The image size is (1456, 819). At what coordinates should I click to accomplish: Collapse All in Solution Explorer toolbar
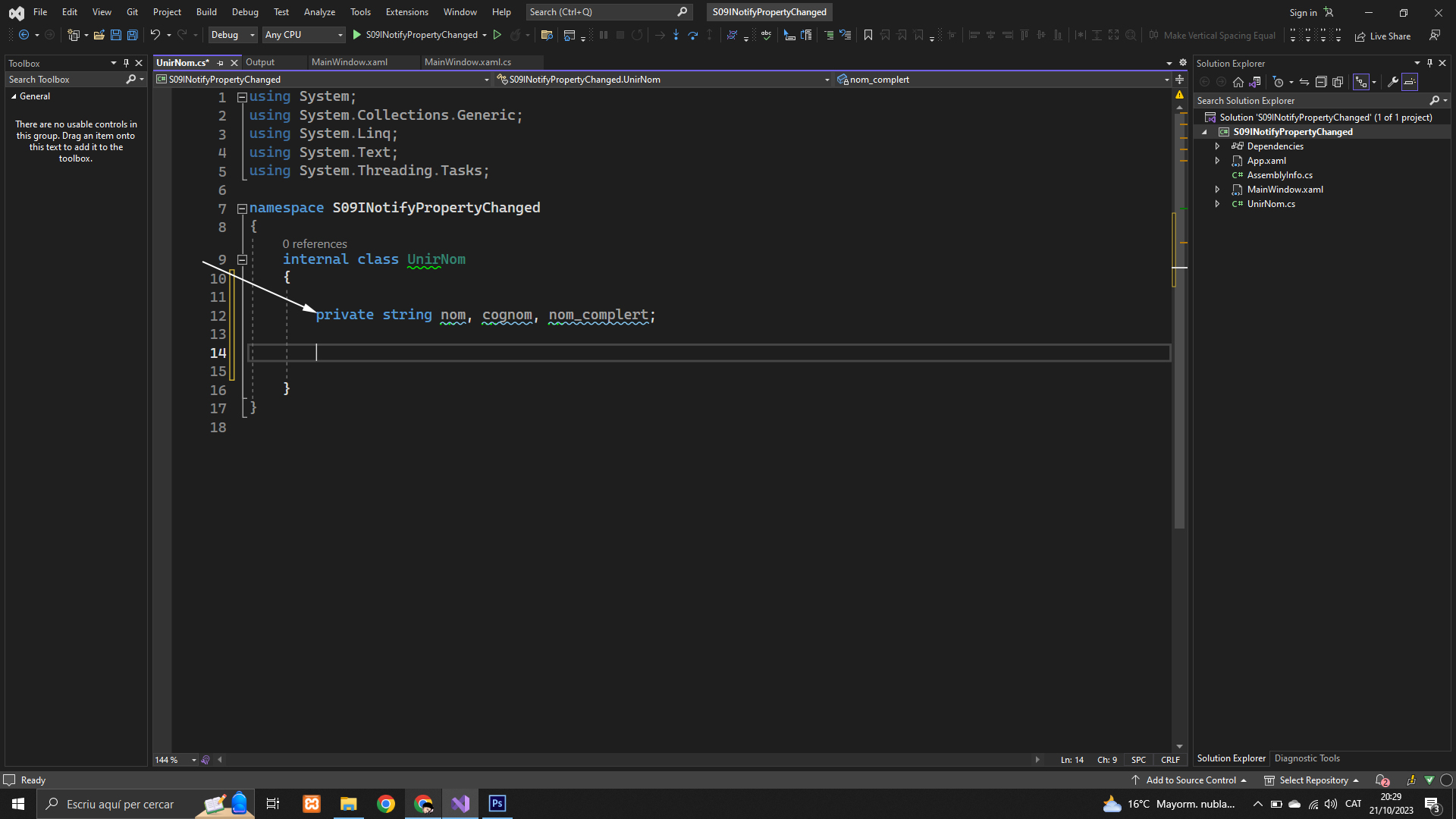(1321, 82)
